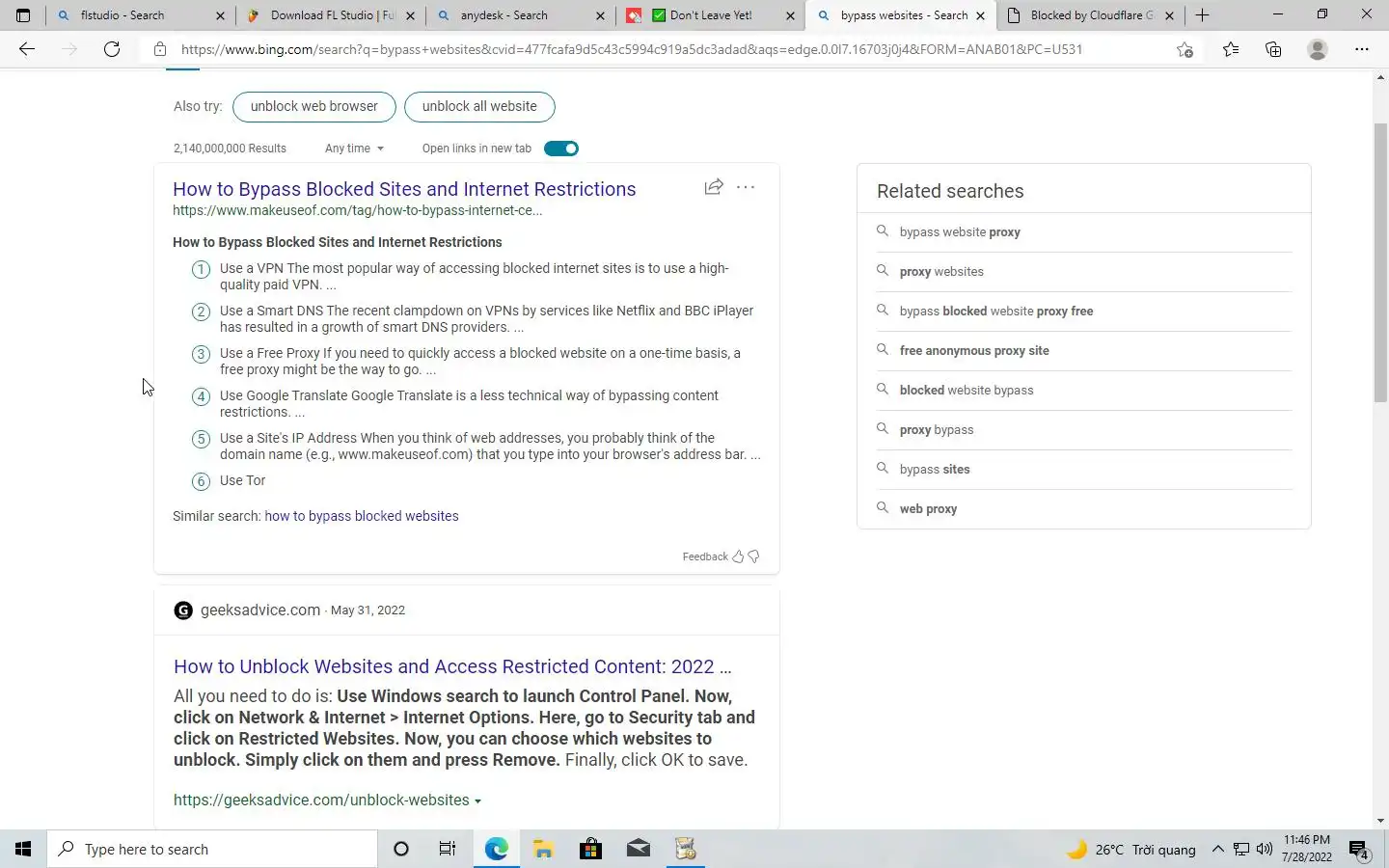Click the Type here to search box

(212, 849)
